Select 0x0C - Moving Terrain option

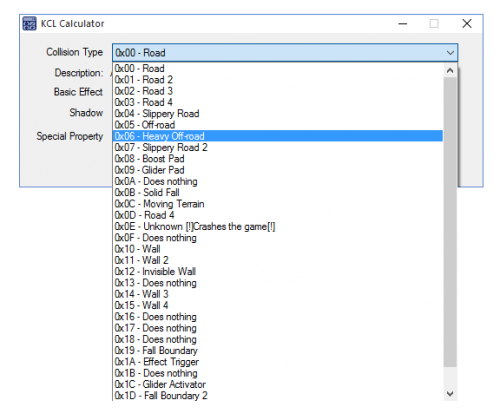point(278,204)
